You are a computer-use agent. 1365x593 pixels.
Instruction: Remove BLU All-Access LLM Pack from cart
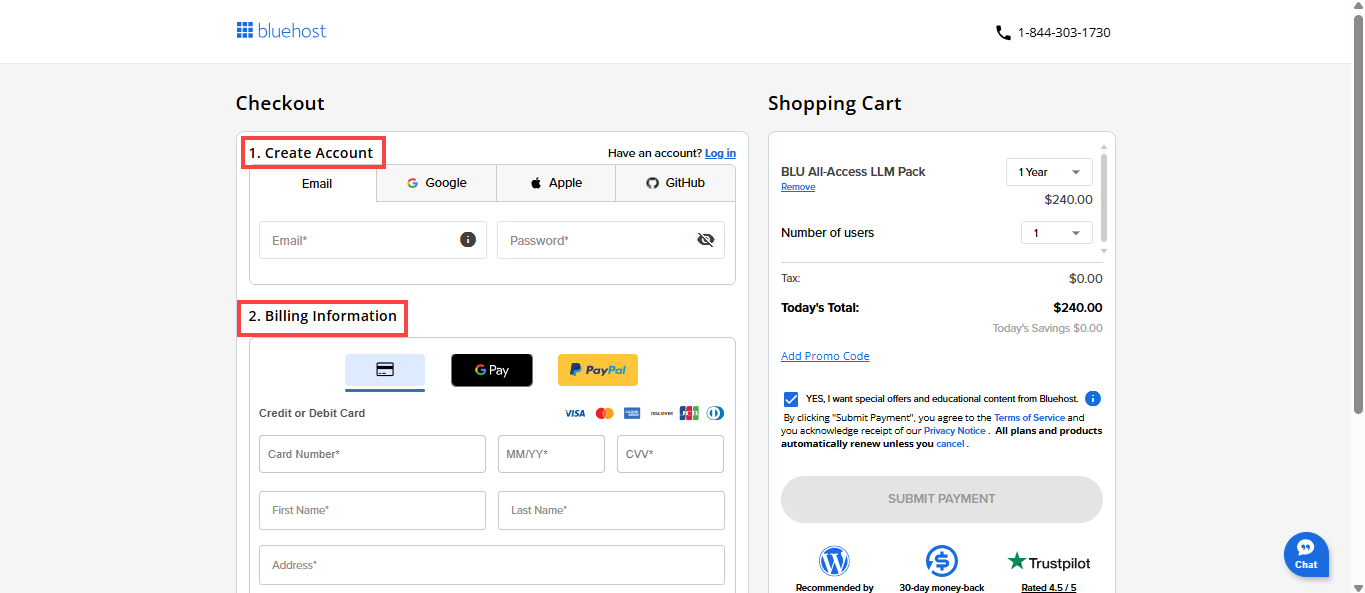[x=797, y=187]
